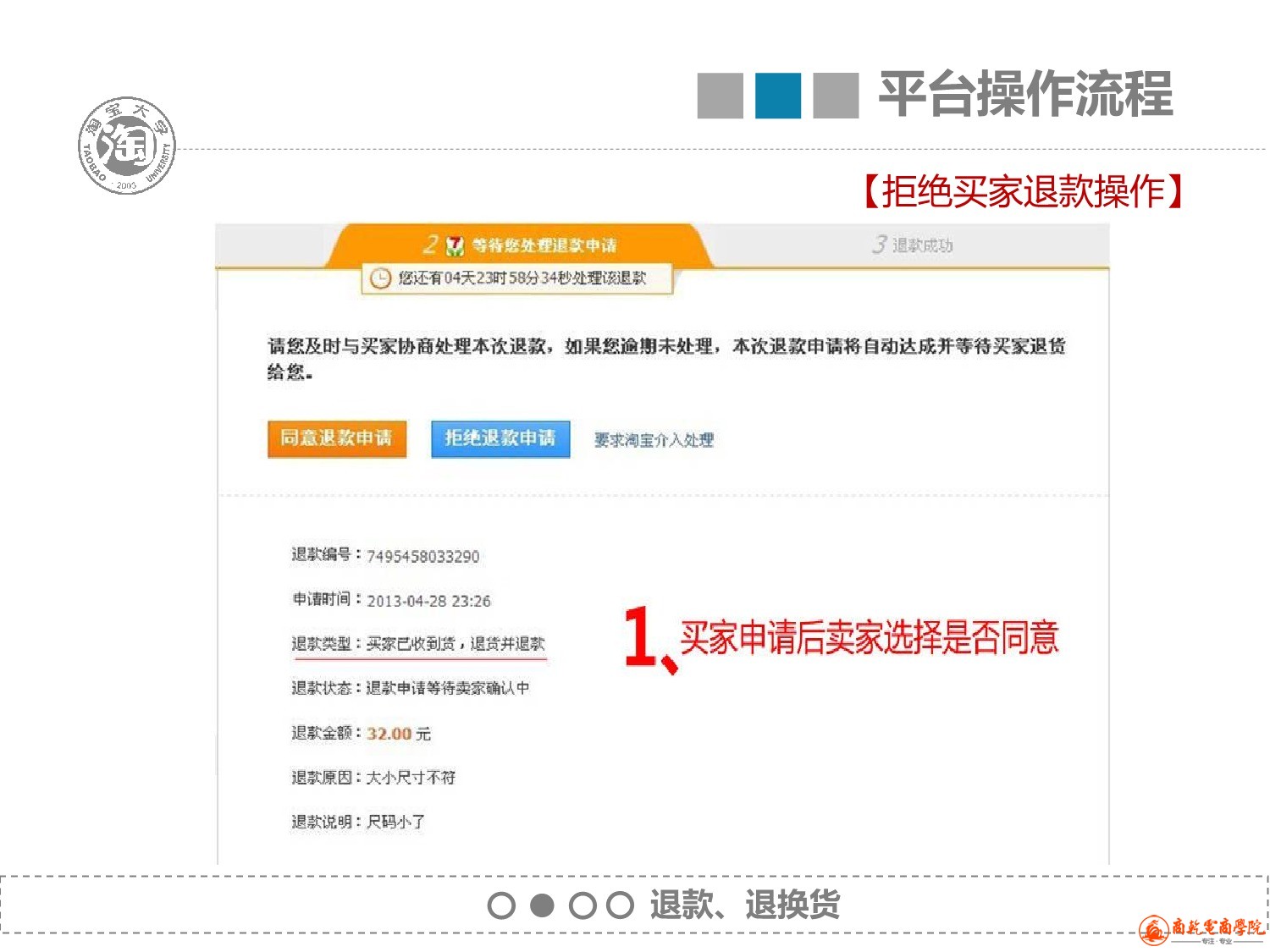This screenshot has height=952, width=1270.
Task: Click the refund number 7495458033290
Action: tap(422, 557)
